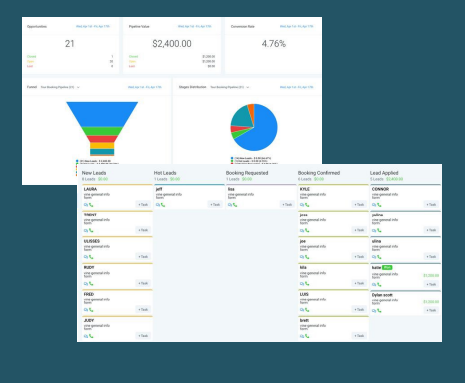This screenshot has width=465, height=383.
Task: Click the phone icon on jess's card
Action: [307, 230]
